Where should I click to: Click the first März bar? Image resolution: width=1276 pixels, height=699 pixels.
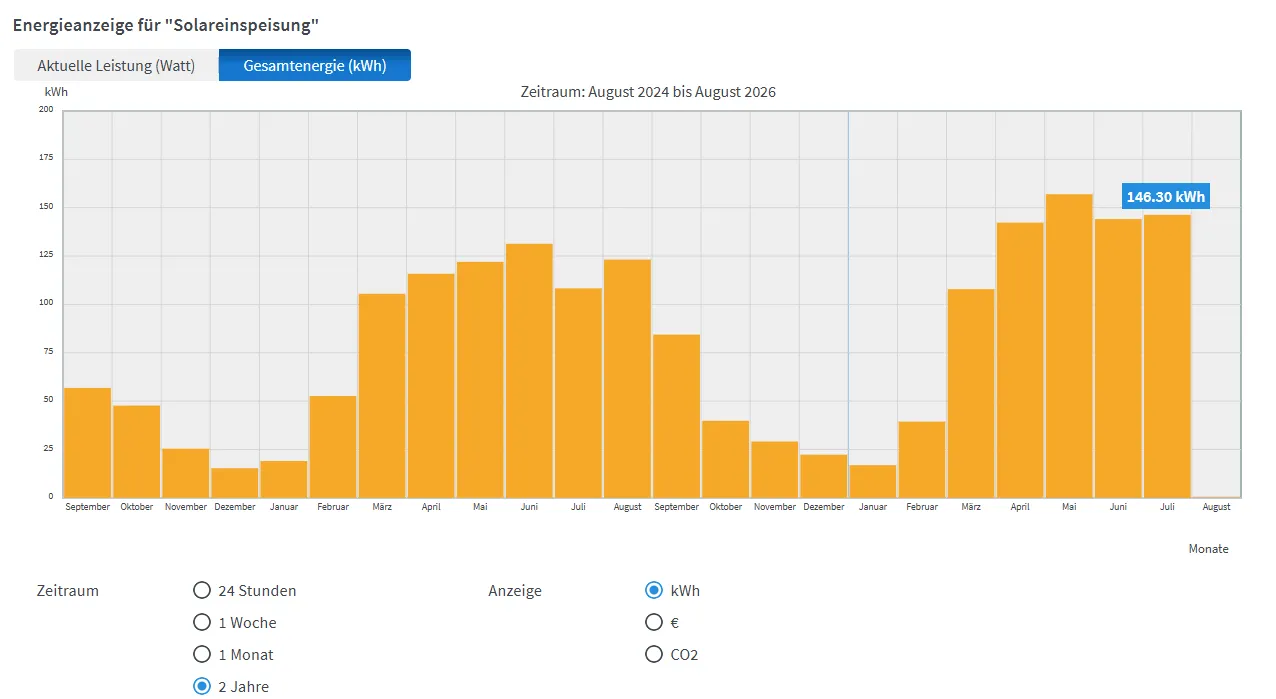point(382,396)
